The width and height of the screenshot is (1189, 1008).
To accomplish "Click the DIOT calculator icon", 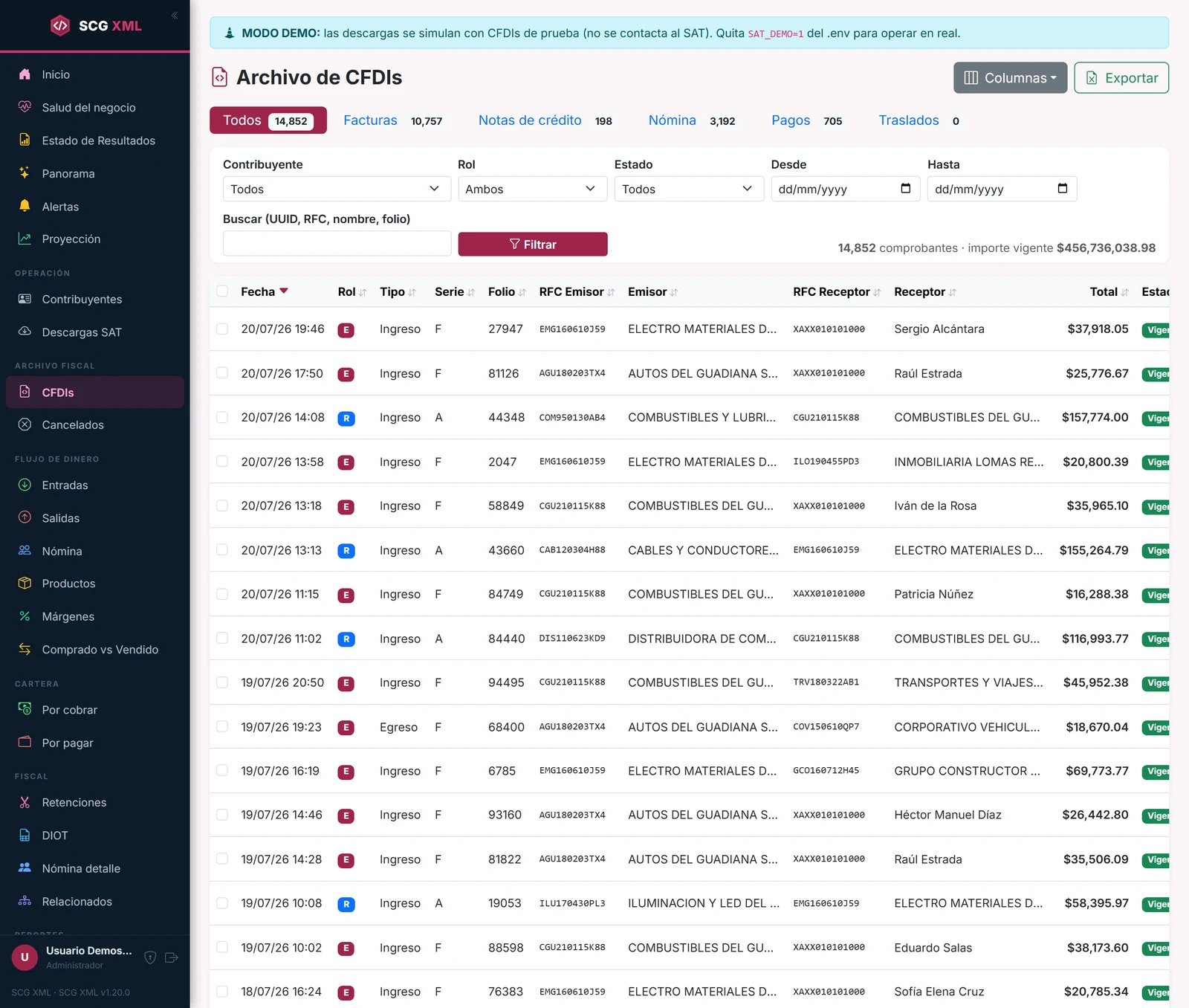I will point(25,835).
